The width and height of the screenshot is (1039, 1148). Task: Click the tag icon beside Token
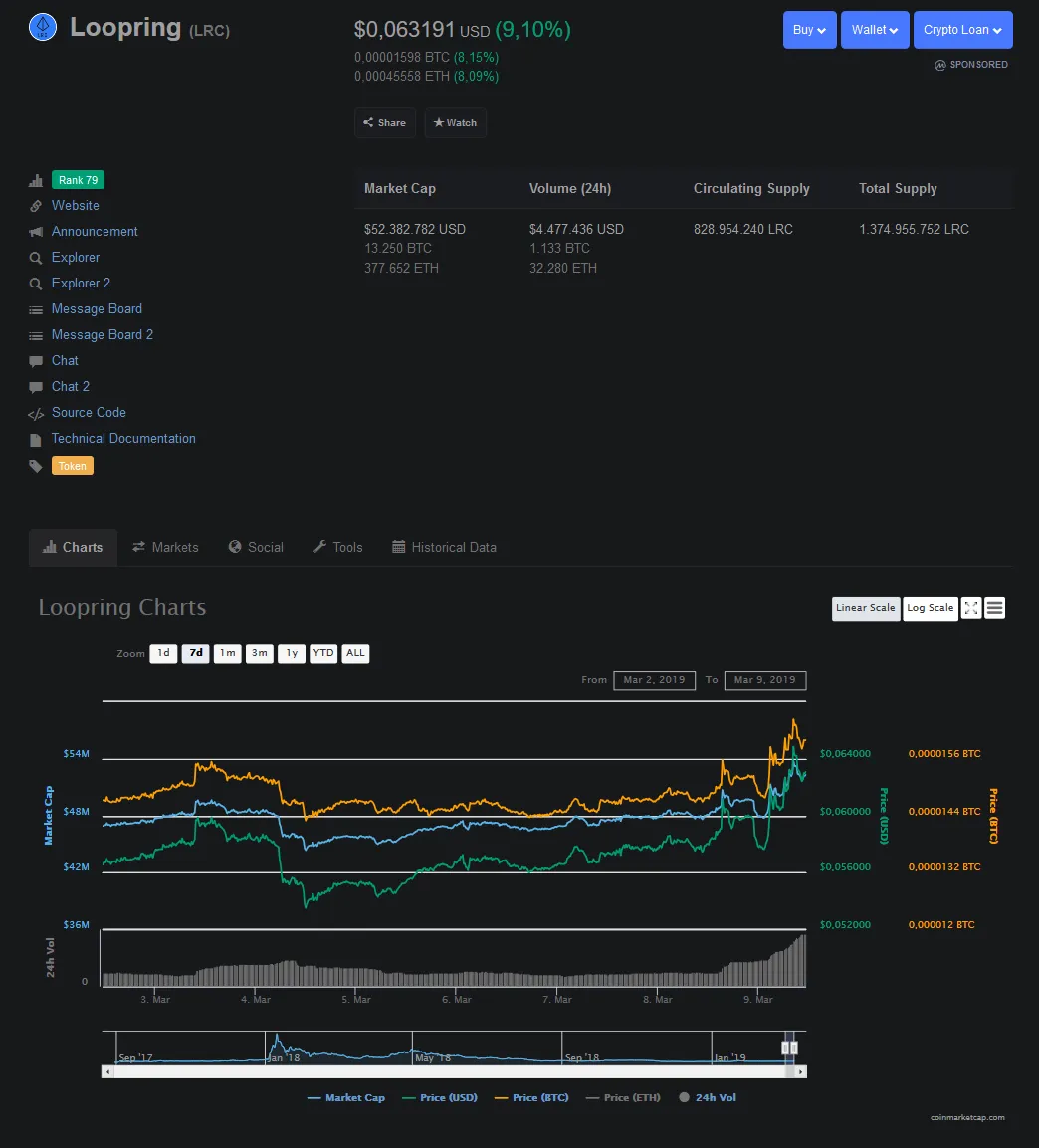(x=35, y=466)
